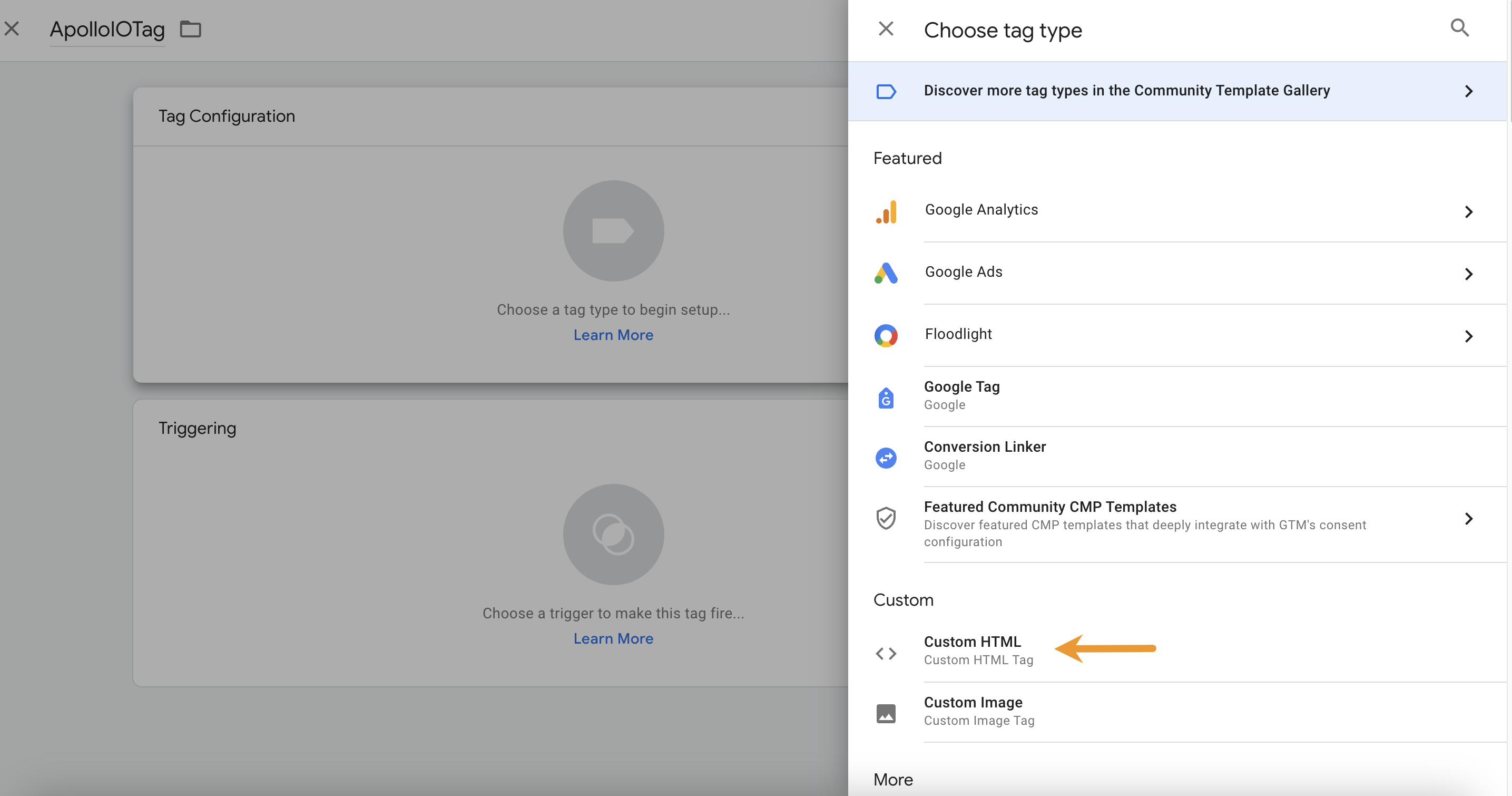Click the search magnifier in tag type panel
Viewport: 1512px width, 796px height.
(x=1459, y=28)
